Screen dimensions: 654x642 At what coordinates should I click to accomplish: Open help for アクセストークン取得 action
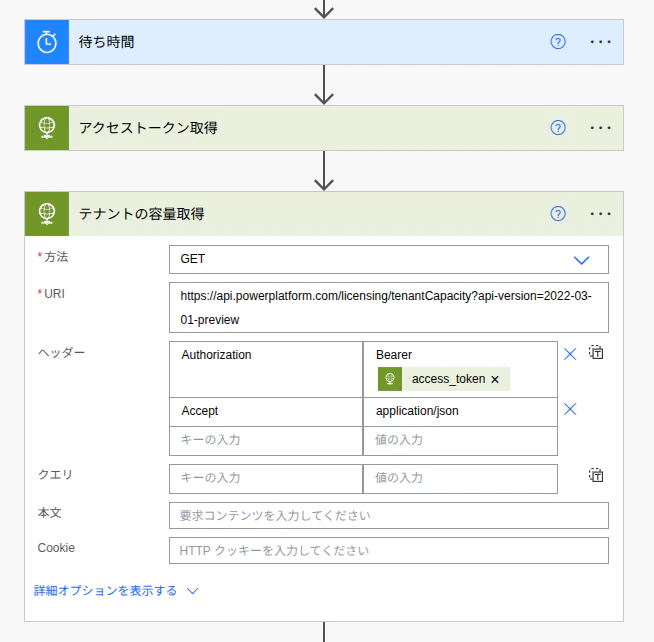point(558,128)
